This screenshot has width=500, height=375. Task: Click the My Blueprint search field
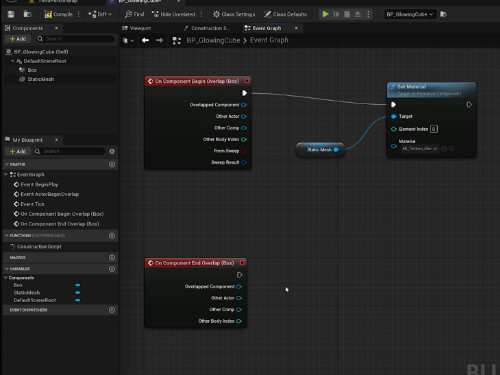pos(69,151)
